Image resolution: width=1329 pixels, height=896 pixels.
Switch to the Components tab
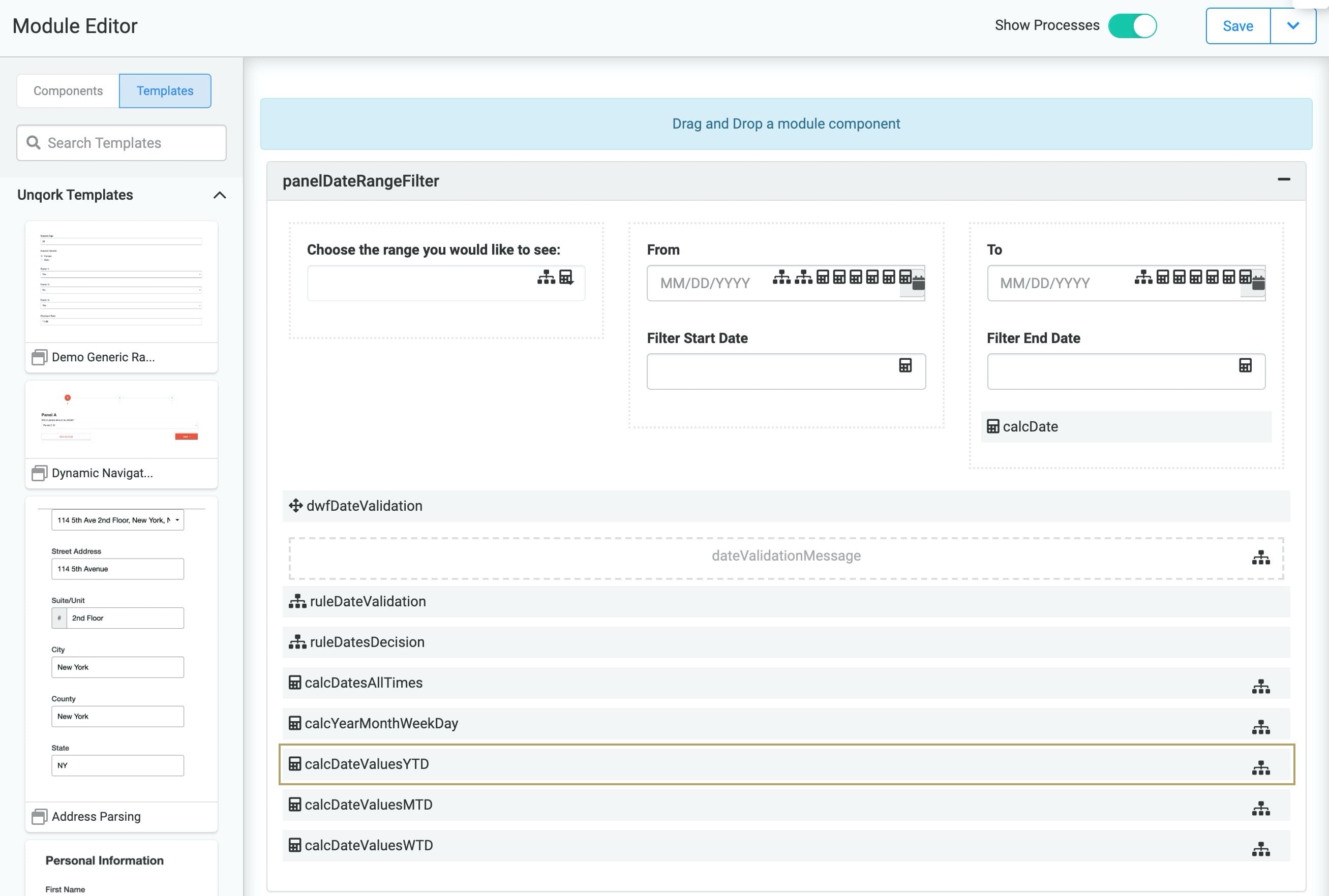point(68,91)
